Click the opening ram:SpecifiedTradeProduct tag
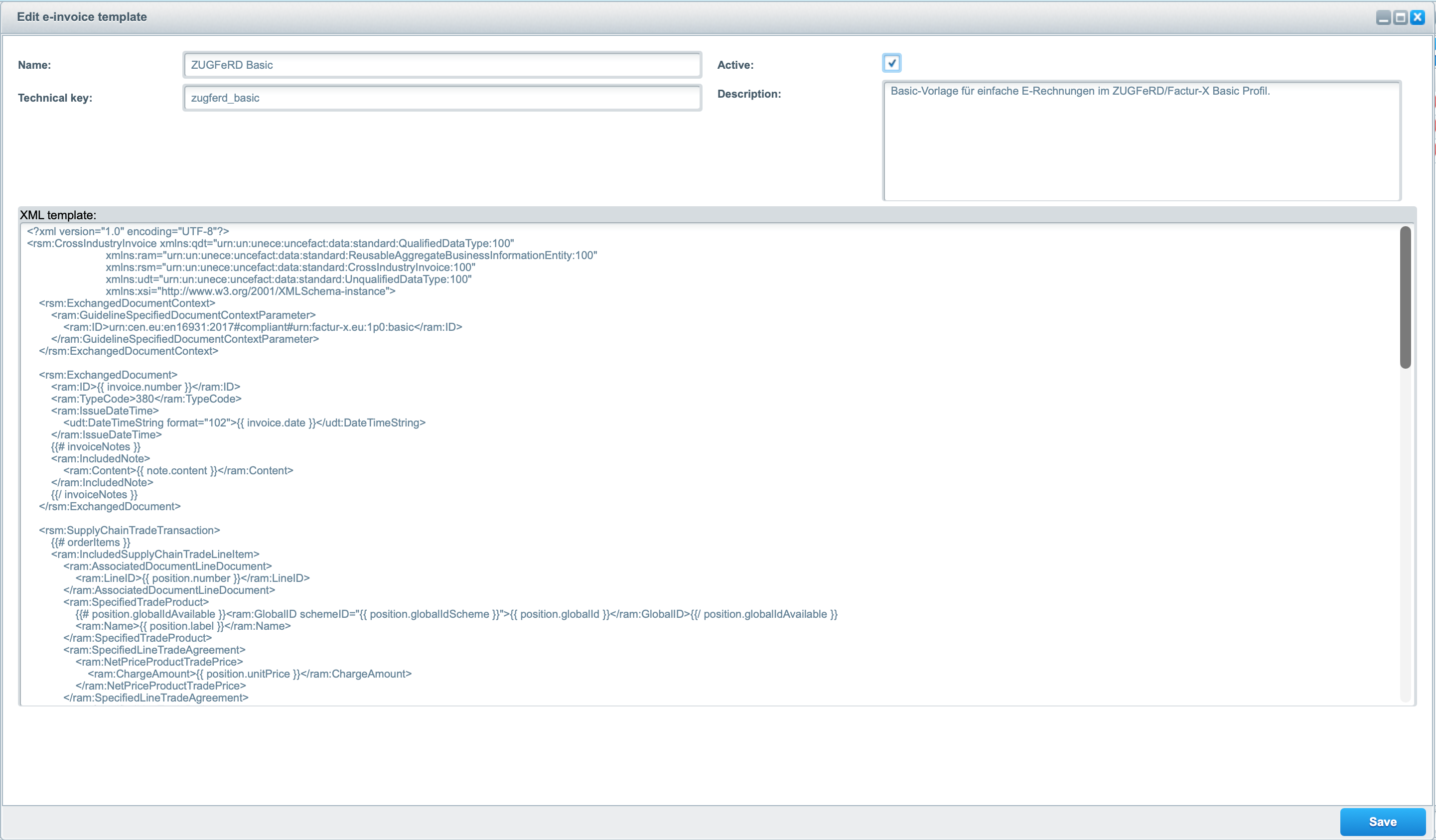The height and width of the screenshot is (840, 1436). point(136,602)
